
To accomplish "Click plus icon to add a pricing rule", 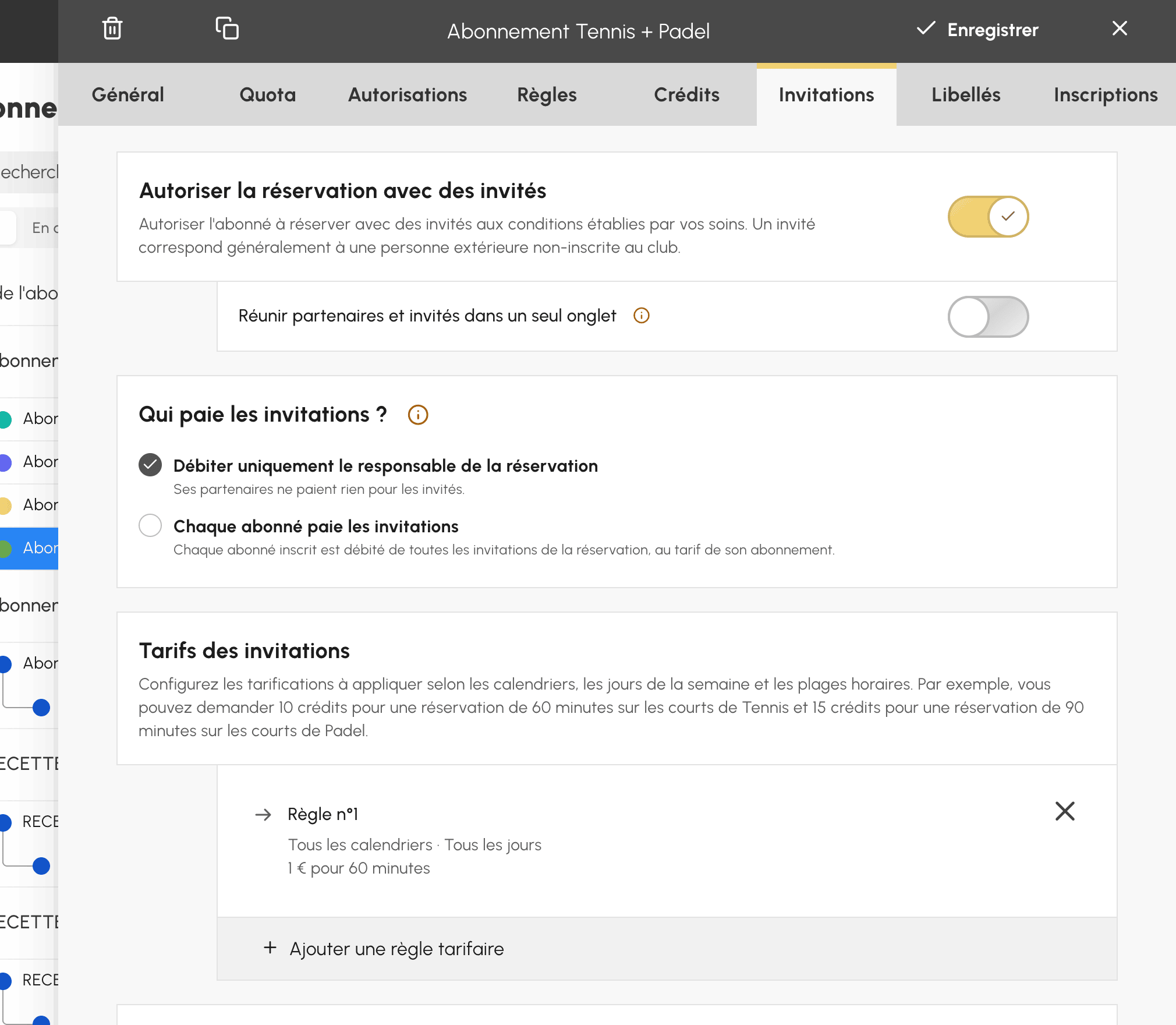I will (270, 948).
